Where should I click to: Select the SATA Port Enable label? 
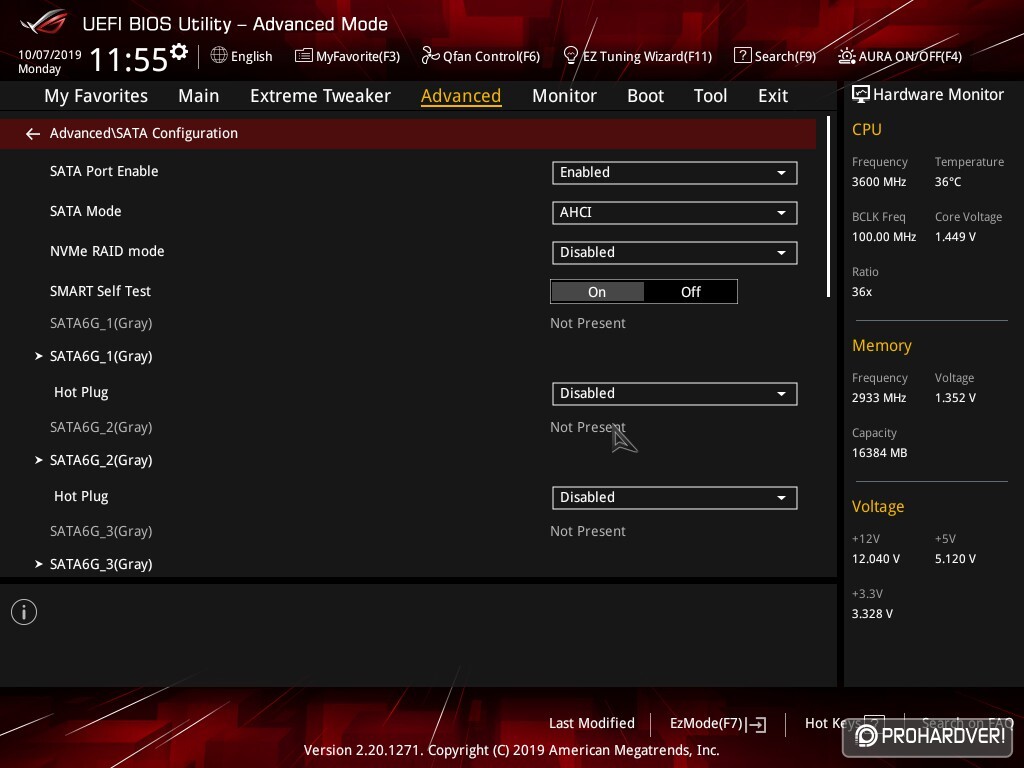click(104, 171)
